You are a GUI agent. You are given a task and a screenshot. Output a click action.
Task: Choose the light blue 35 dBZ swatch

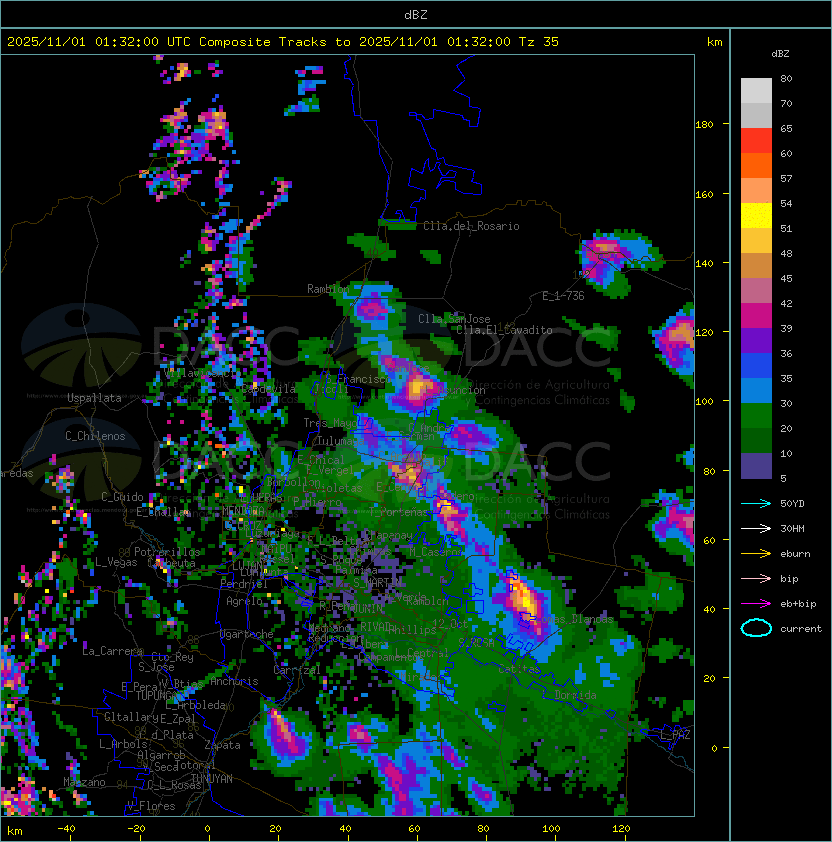click(756, 391)
